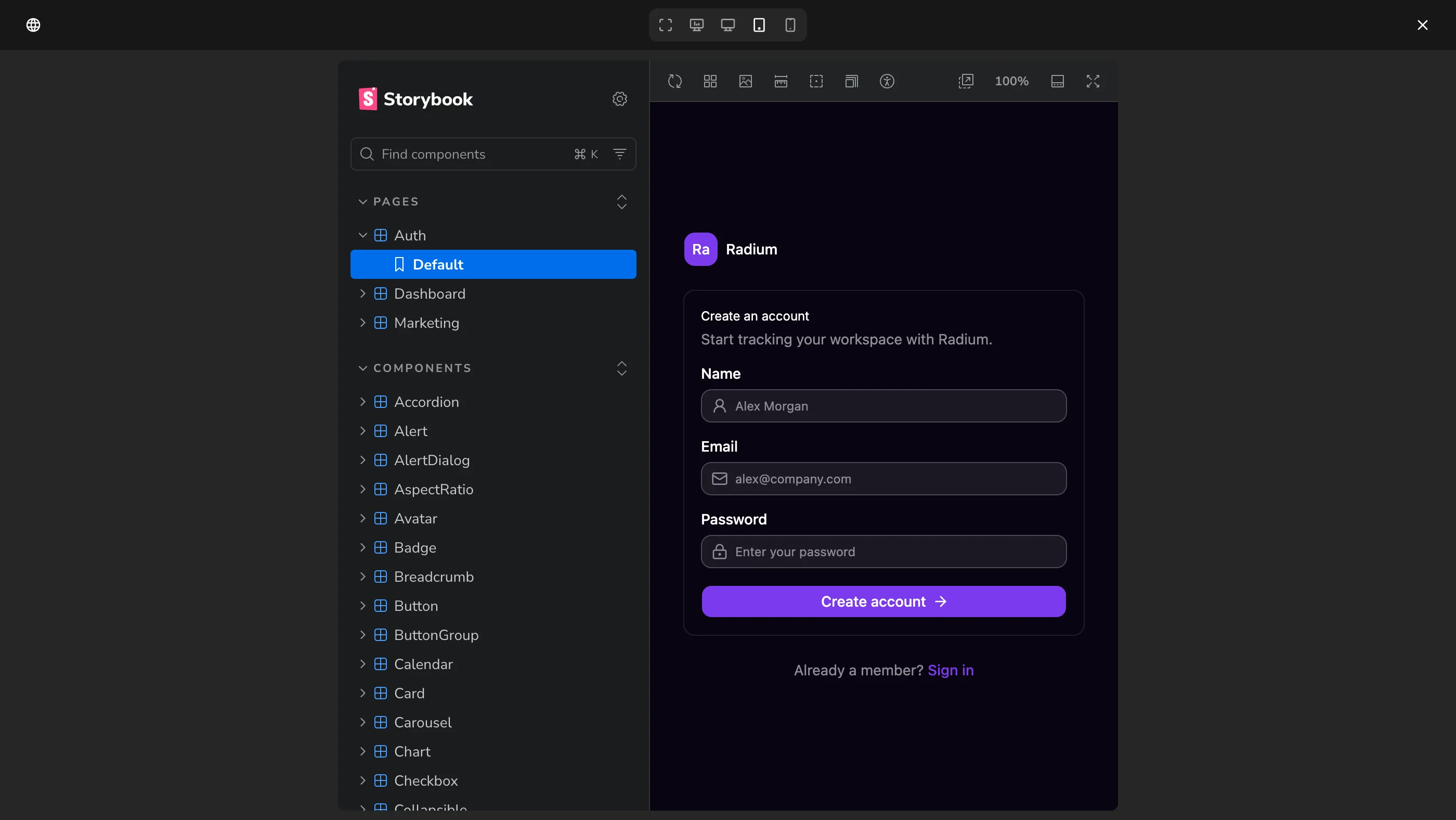
Task: Click the viewport layers toolbar icon
Action: pyautogui.click(x=851, y=82)
